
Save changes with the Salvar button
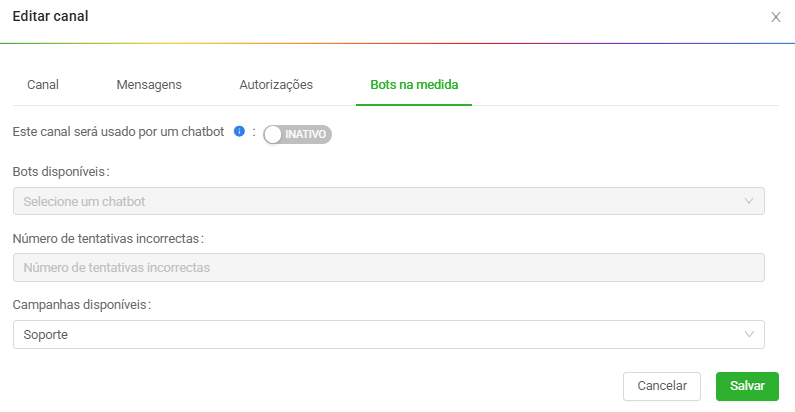pos(747,386)
